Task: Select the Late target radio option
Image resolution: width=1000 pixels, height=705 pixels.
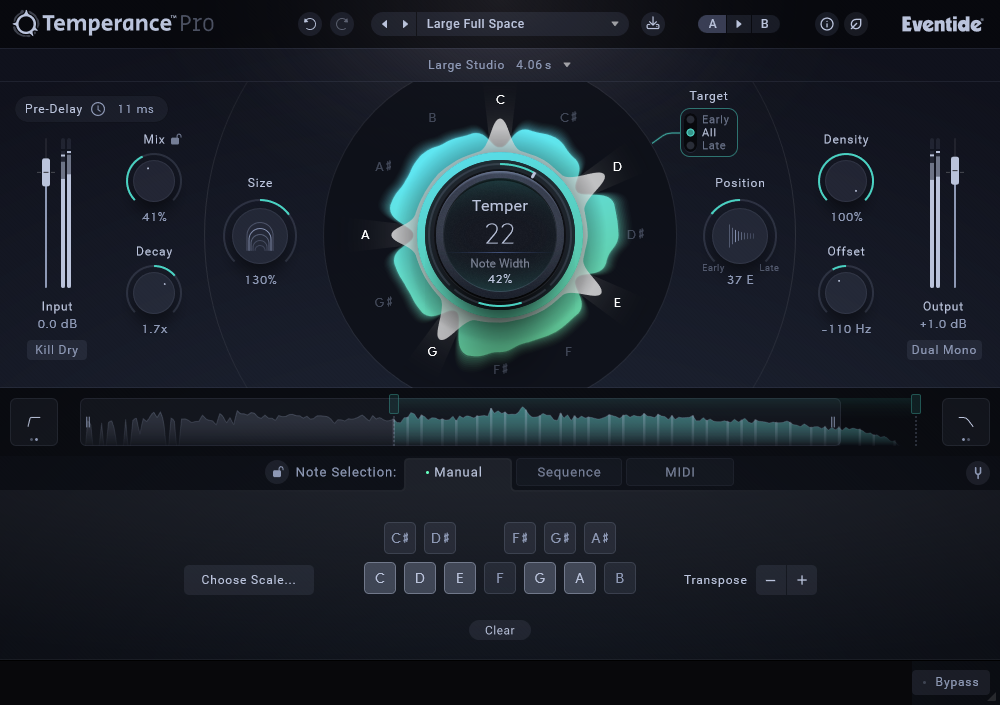Action: (691, 146)
